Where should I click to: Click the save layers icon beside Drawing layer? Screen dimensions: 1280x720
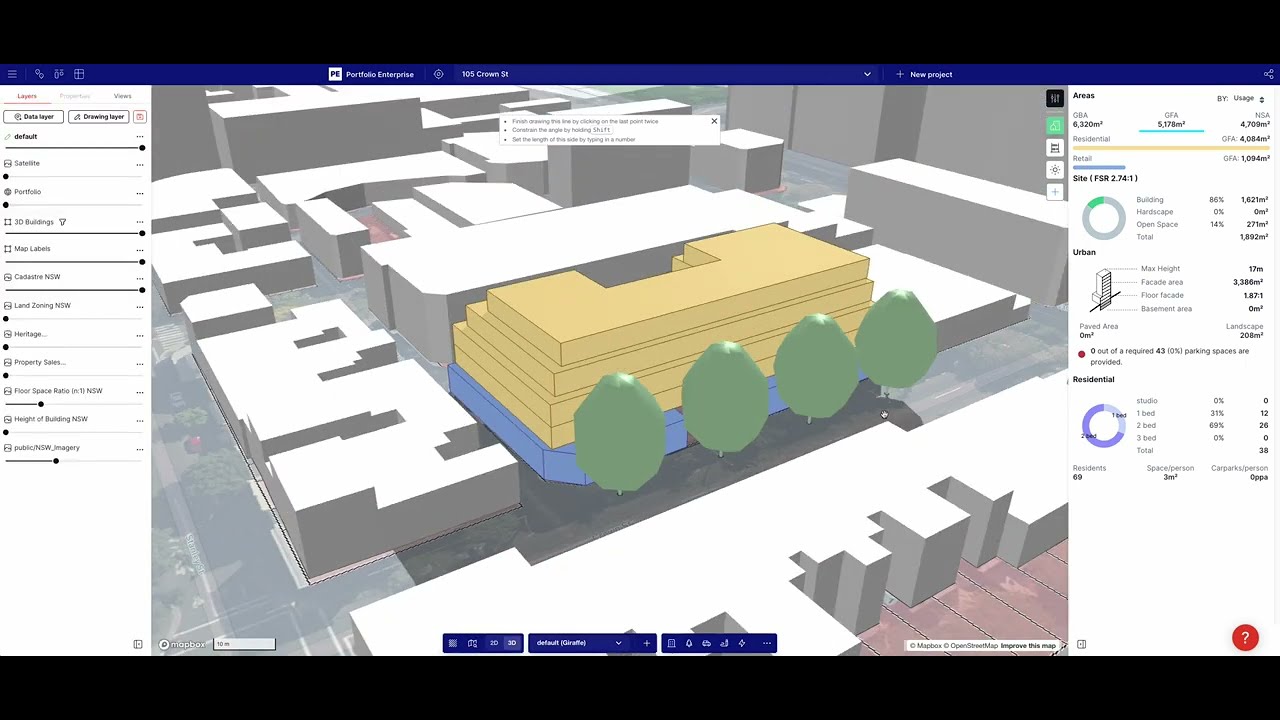[x=139, y=116]
